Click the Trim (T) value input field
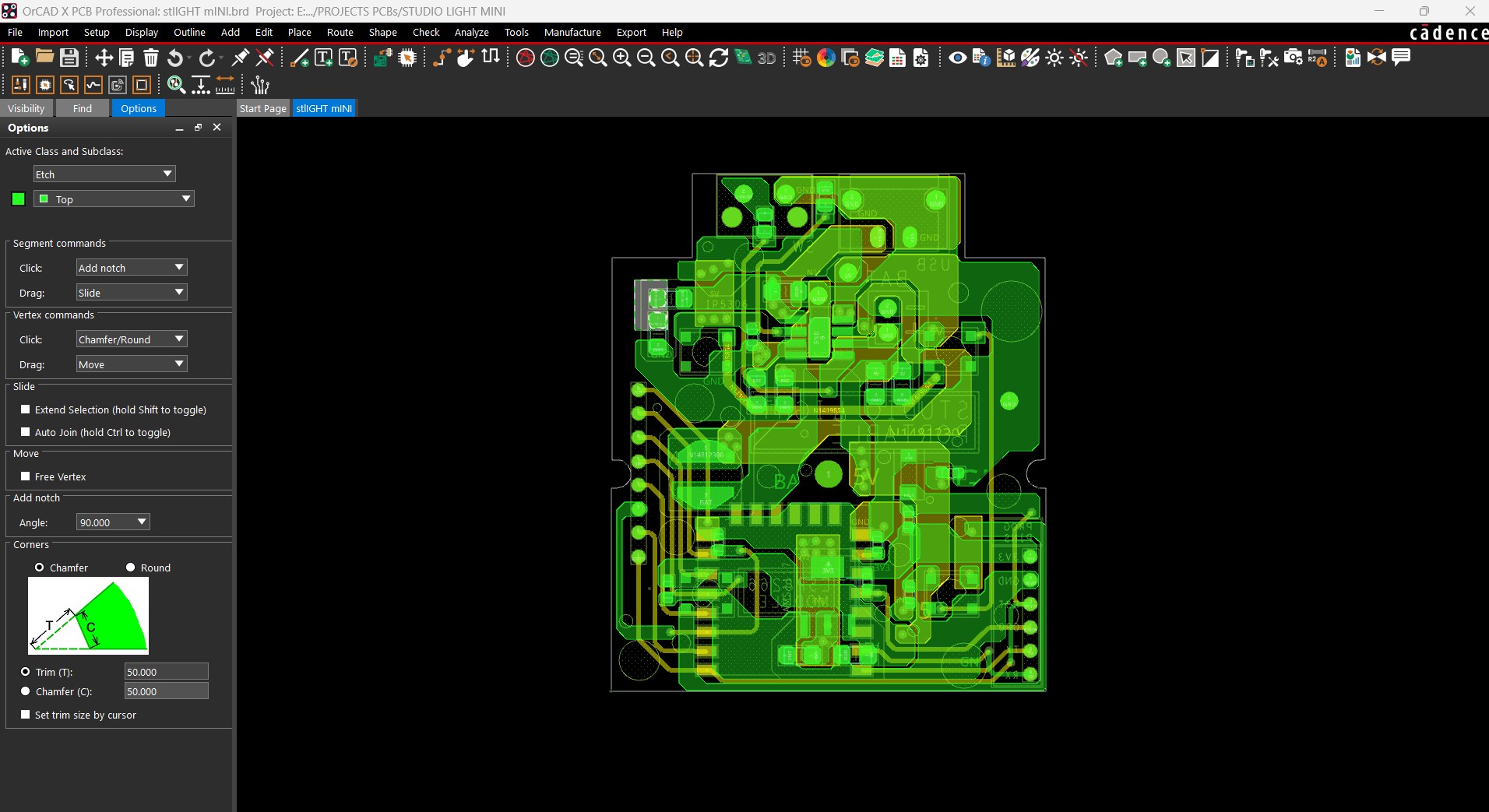 tap(166, 672)
